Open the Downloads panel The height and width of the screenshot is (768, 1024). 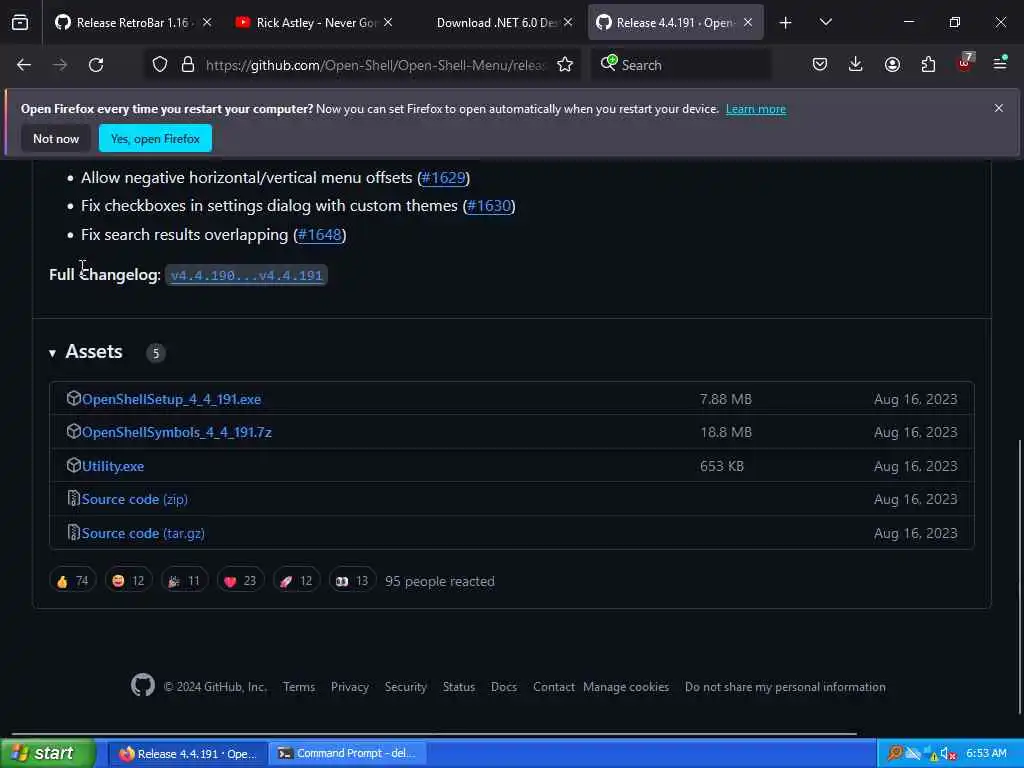tap(856, 65)
